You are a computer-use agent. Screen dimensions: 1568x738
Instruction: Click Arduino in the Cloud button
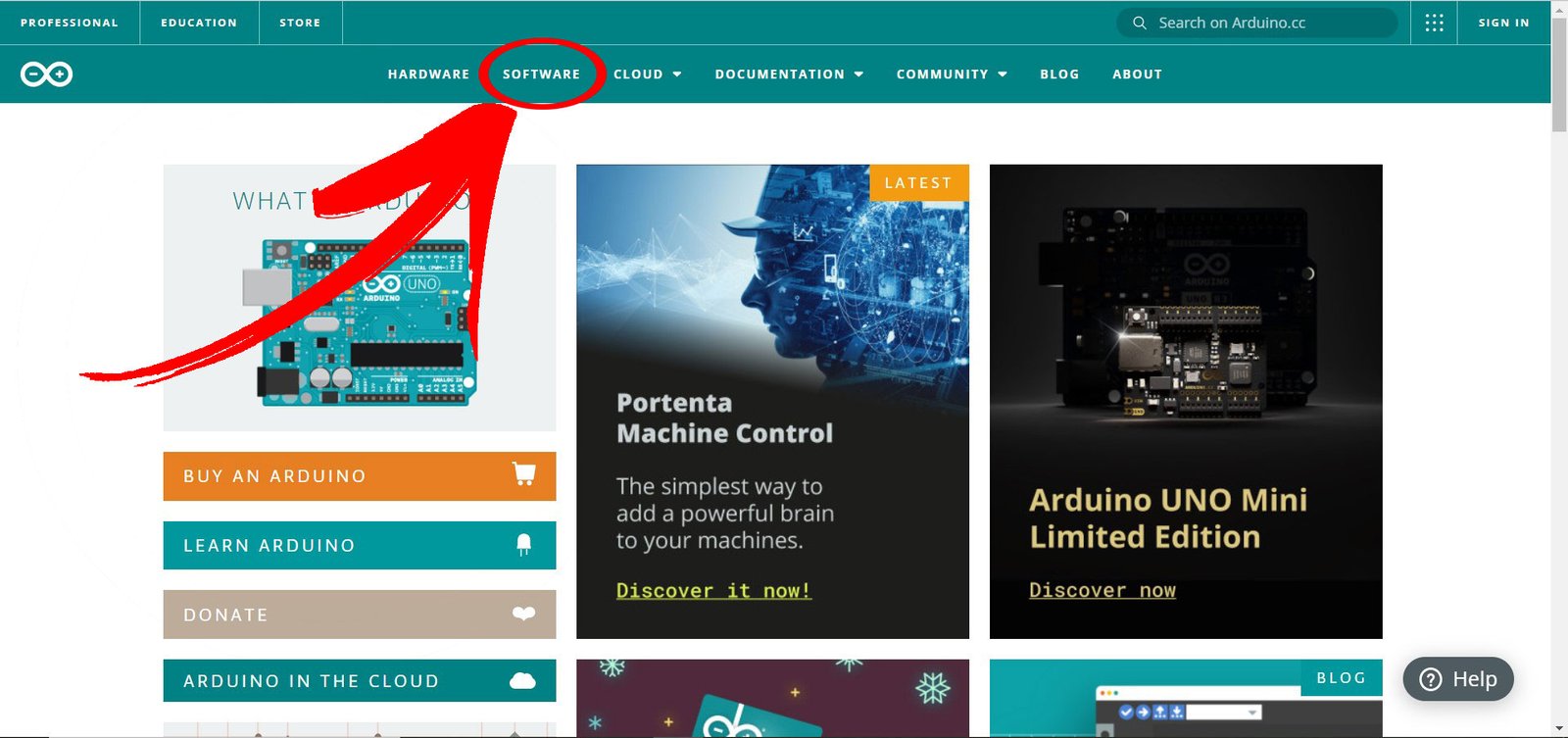[x=360, y=680]
